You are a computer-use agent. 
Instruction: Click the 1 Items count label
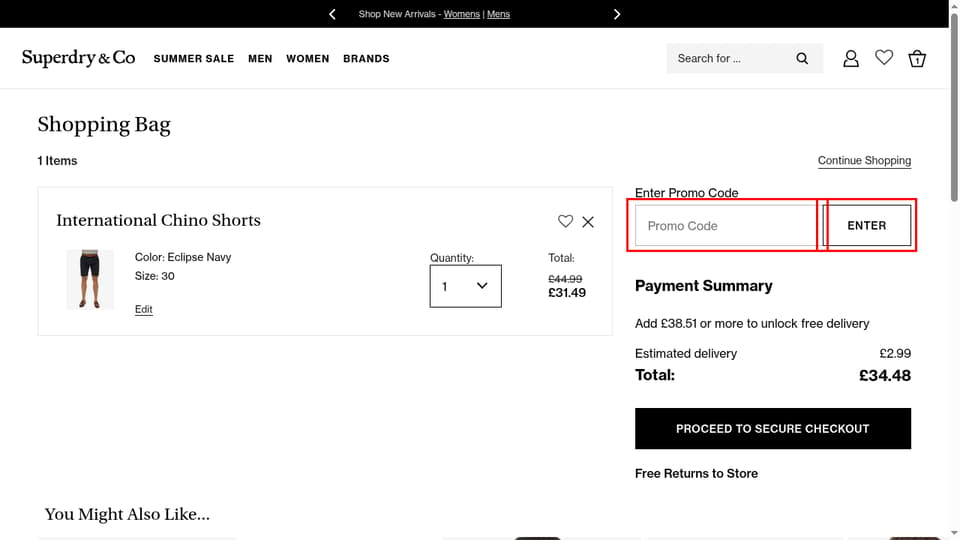coord(57,161)
